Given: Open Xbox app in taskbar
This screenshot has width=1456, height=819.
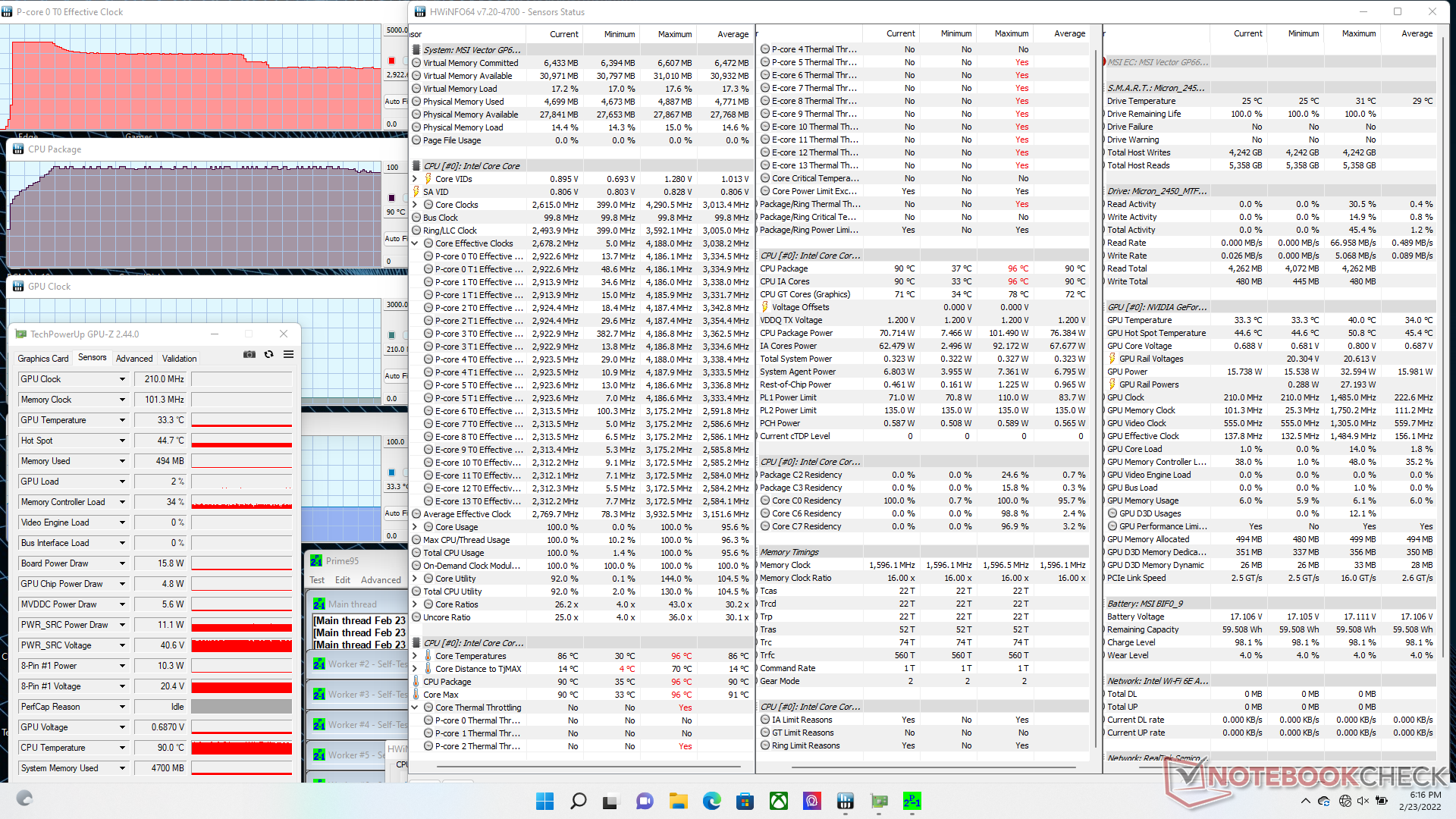Looking at the screenshot, I should 779,801.
